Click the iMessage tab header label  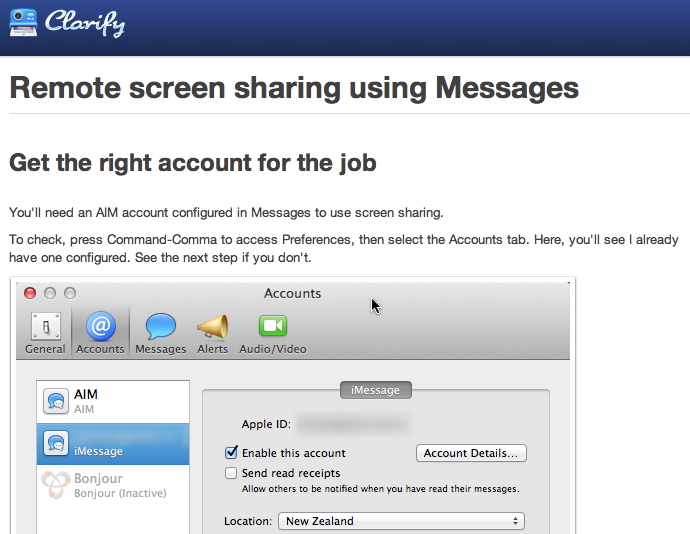tap(376, 390)
